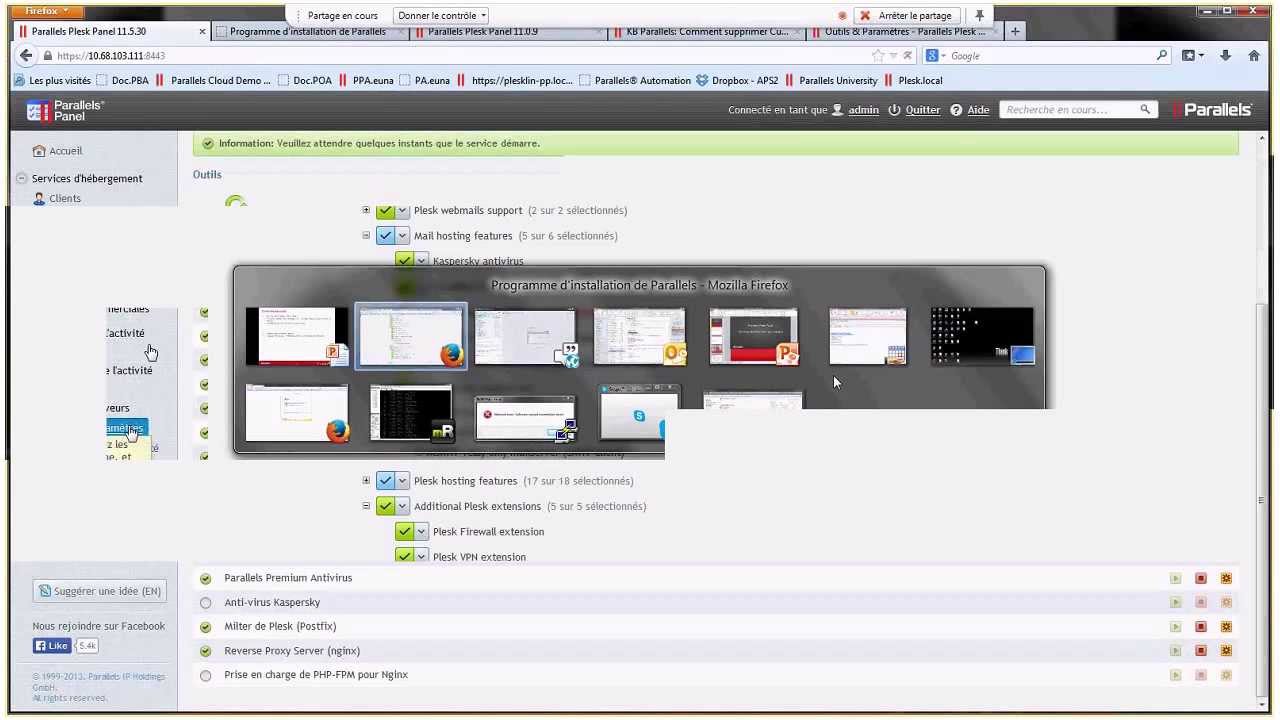Open a new Firefox tab
This screenshot has height=720, width=1280.
click(x=1015, y=32)
